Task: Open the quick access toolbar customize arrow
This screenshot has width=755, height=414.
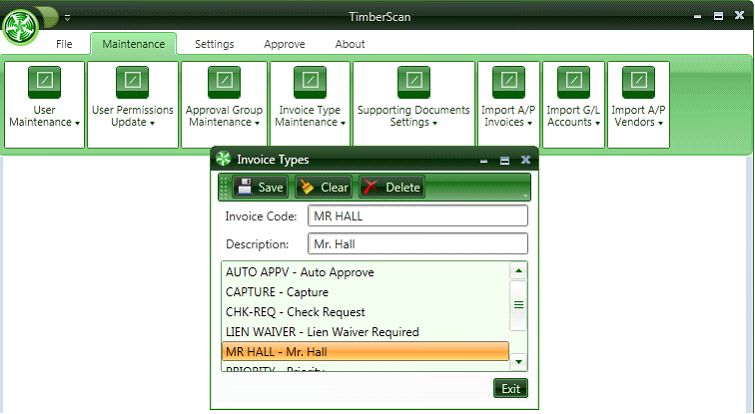Action: point(67,17)
